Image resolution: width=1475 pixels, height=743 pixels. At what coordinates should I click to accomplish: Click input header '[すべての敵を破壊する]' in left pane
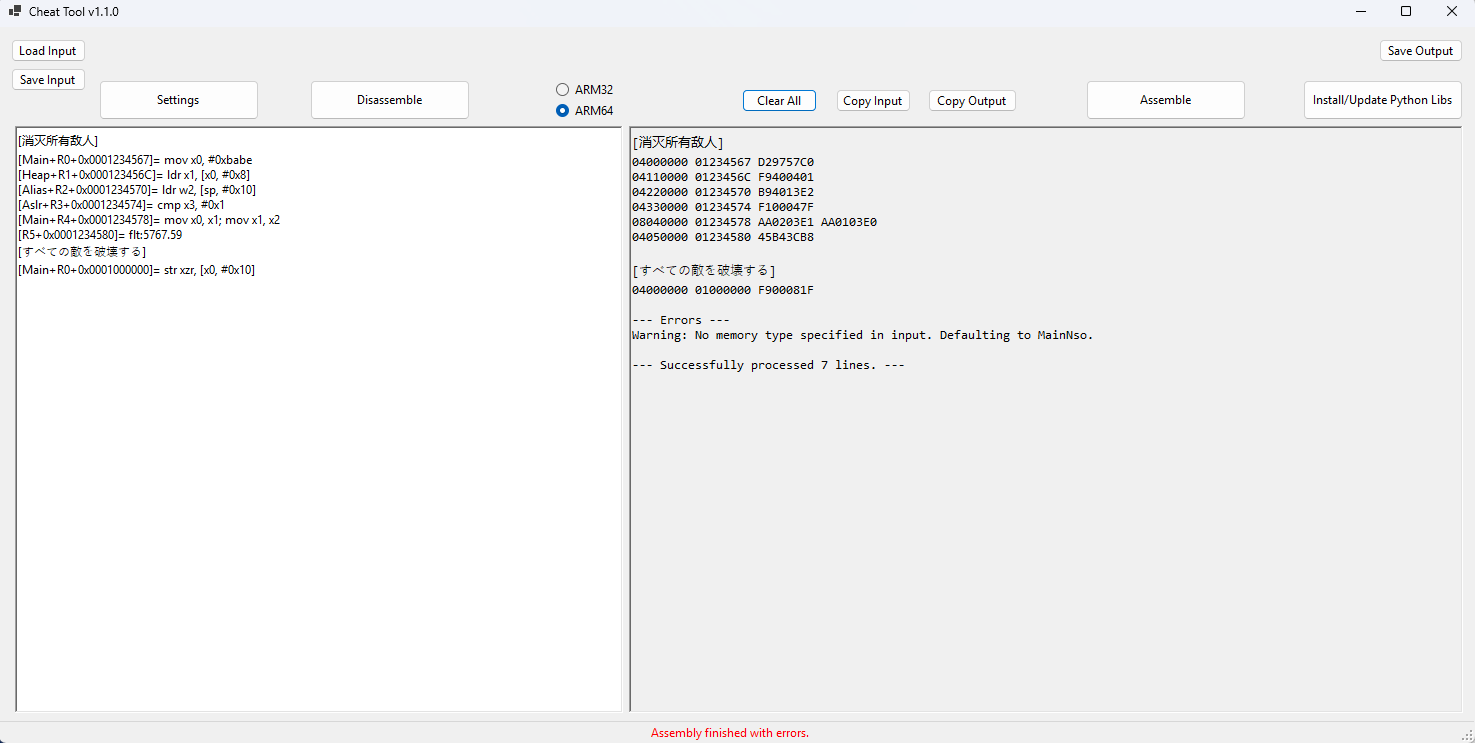coord(82,251)
